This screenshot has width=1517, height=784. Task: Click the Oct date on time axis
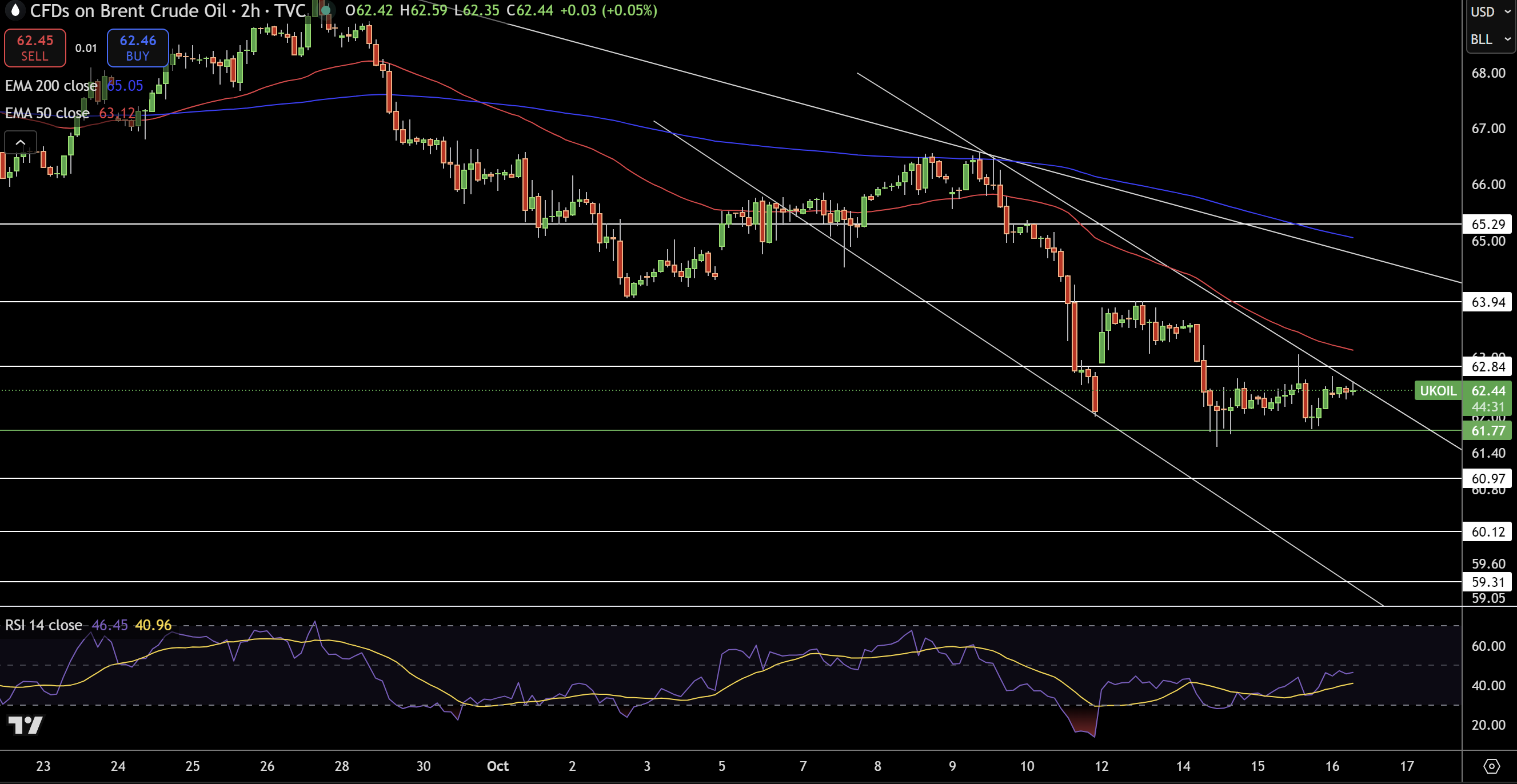pyautogui.click(x=498, y=766)
